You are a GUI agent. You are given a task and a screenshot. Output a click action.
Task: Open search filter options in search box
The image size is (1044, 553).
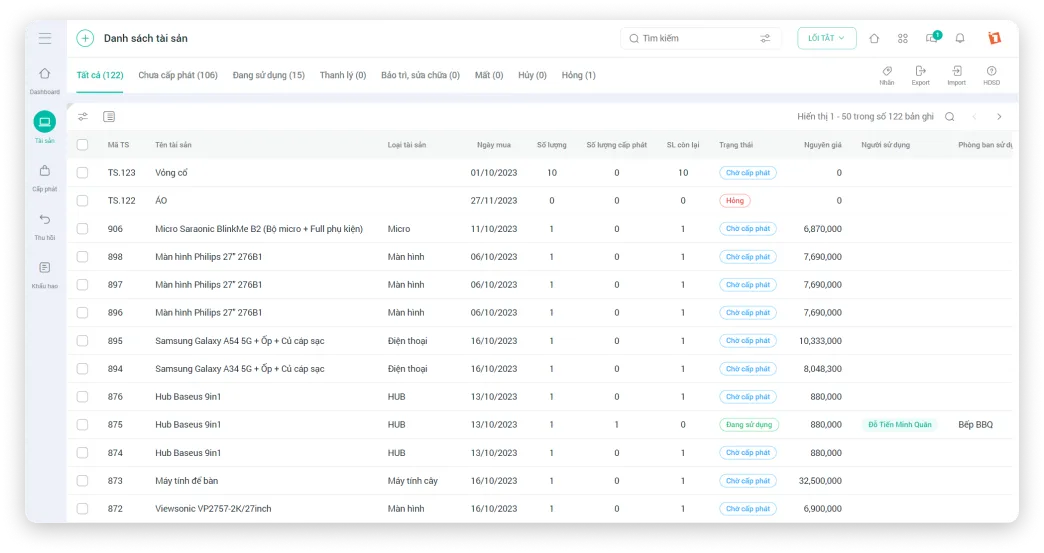pos(765,39)
